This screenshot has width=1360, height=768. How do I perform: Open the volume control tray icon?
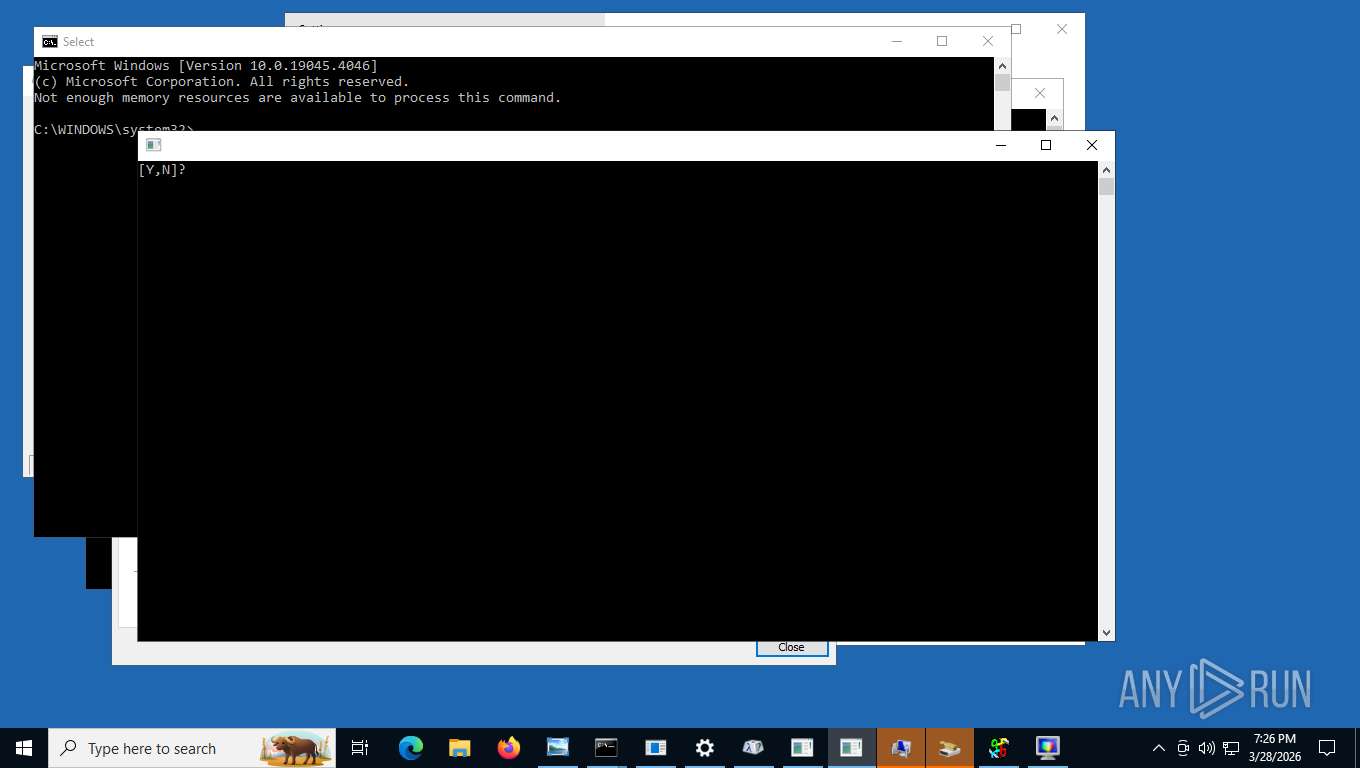pyautogui.click(x=1206, y=748)
